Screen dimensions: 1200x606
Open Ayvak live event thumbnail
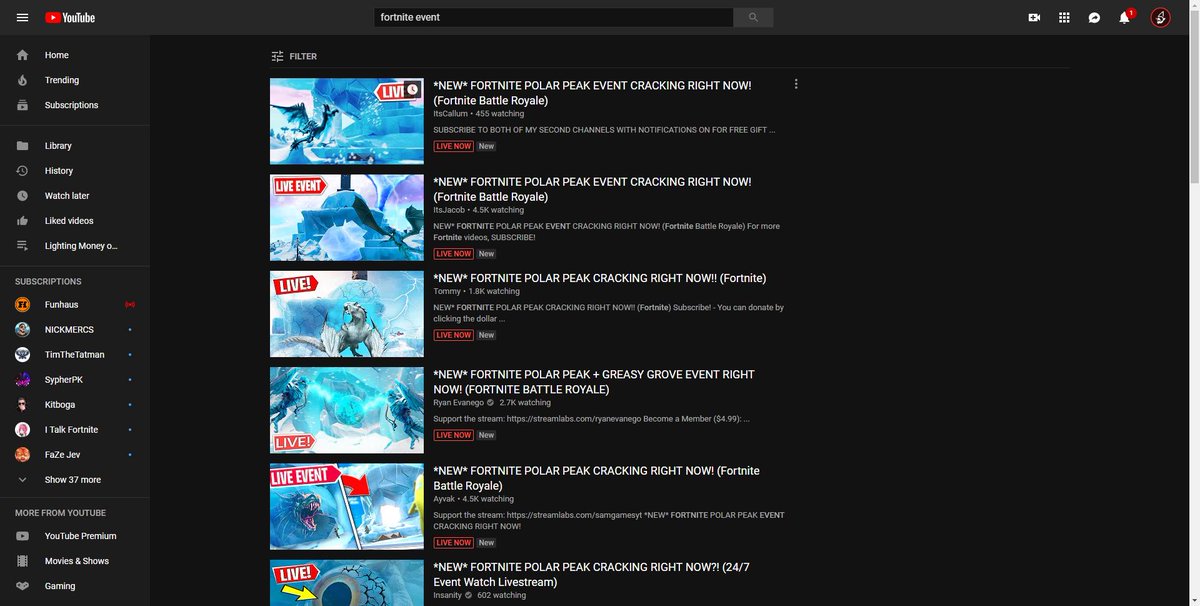click(x=347, y=507)
